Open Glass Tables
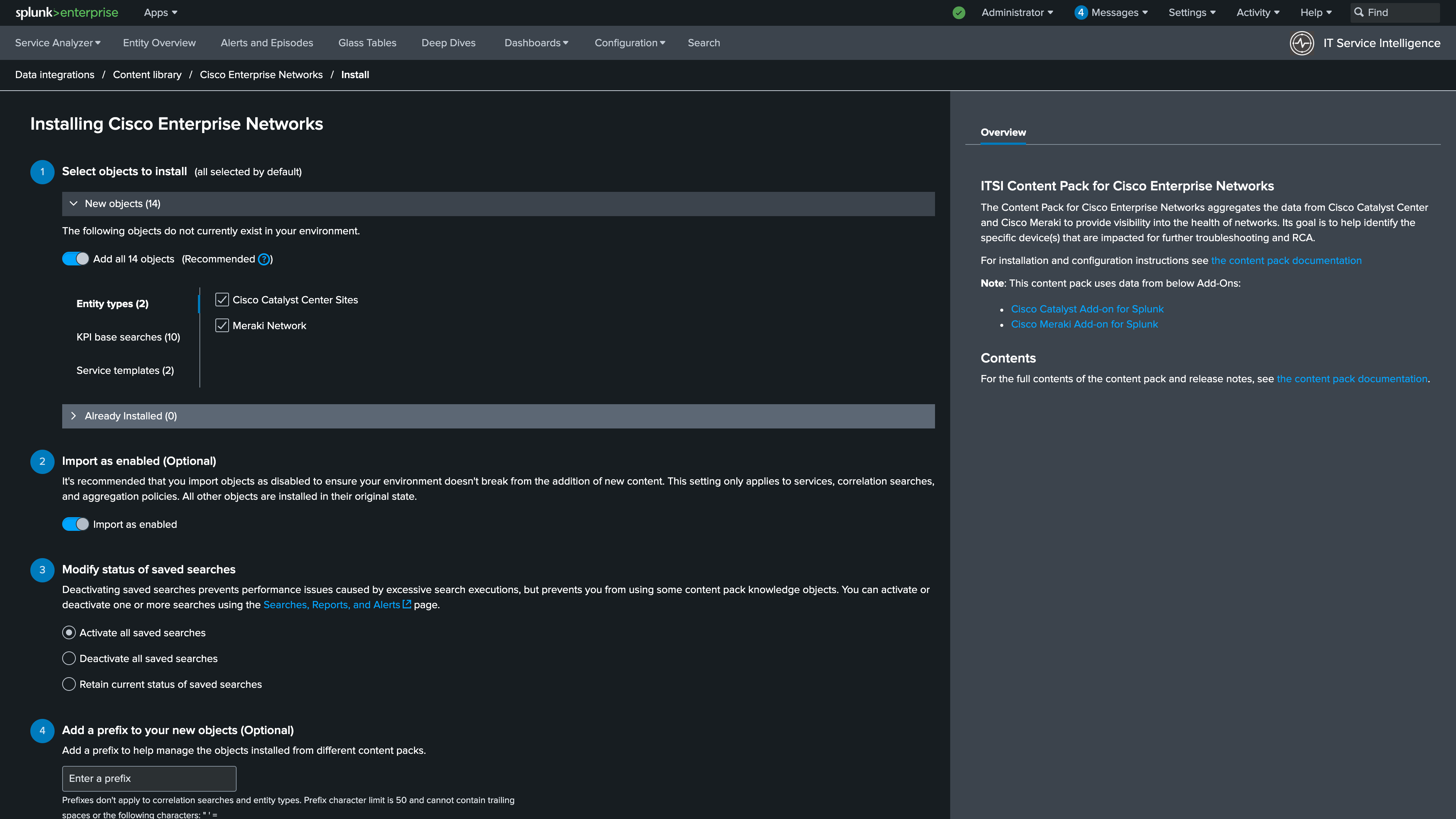This screenshot has height=819, width=1456. pyautogui.click(x=367, y=43)
